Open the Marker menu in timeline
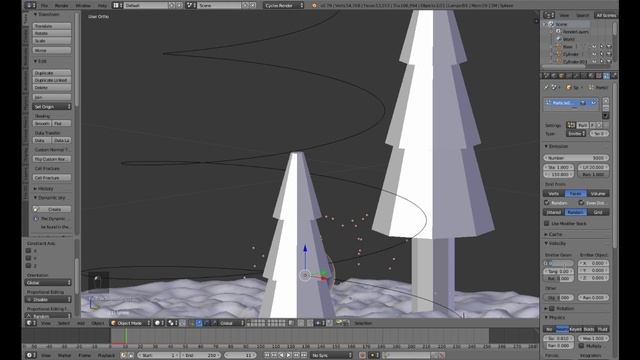This screenshot has width=640, height=360. (x=64, y=355)
